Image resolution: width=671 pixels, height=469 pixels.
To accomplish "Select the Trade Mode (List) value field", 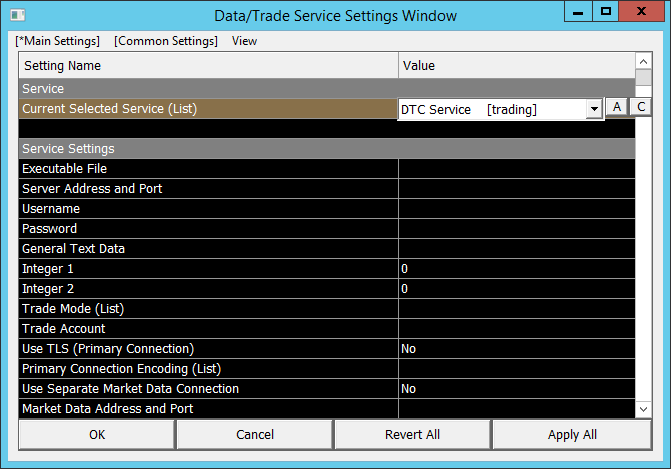I will tap(516, 309).
